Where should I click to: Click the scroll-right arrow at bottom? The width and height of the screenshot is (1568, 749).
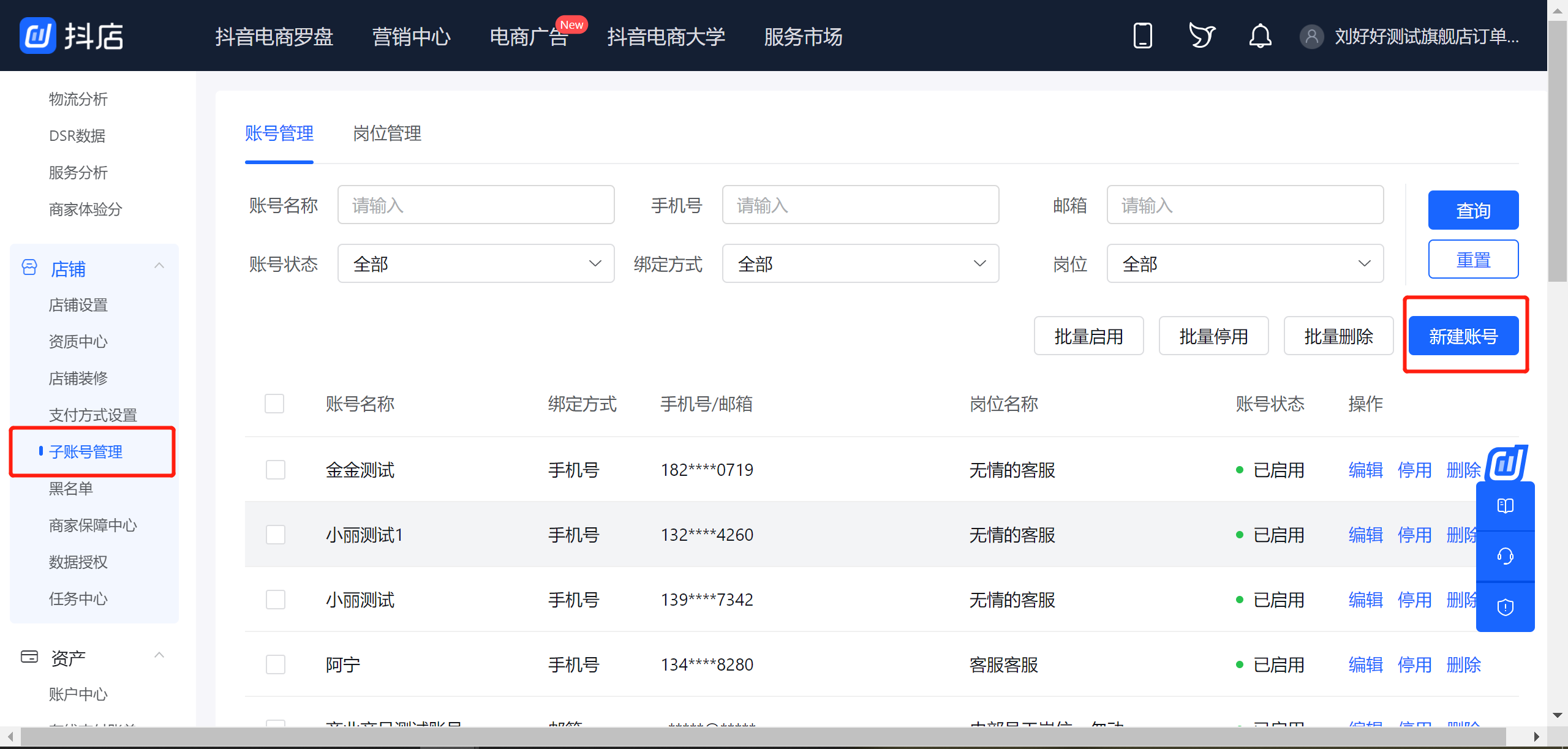[1536, 737]
